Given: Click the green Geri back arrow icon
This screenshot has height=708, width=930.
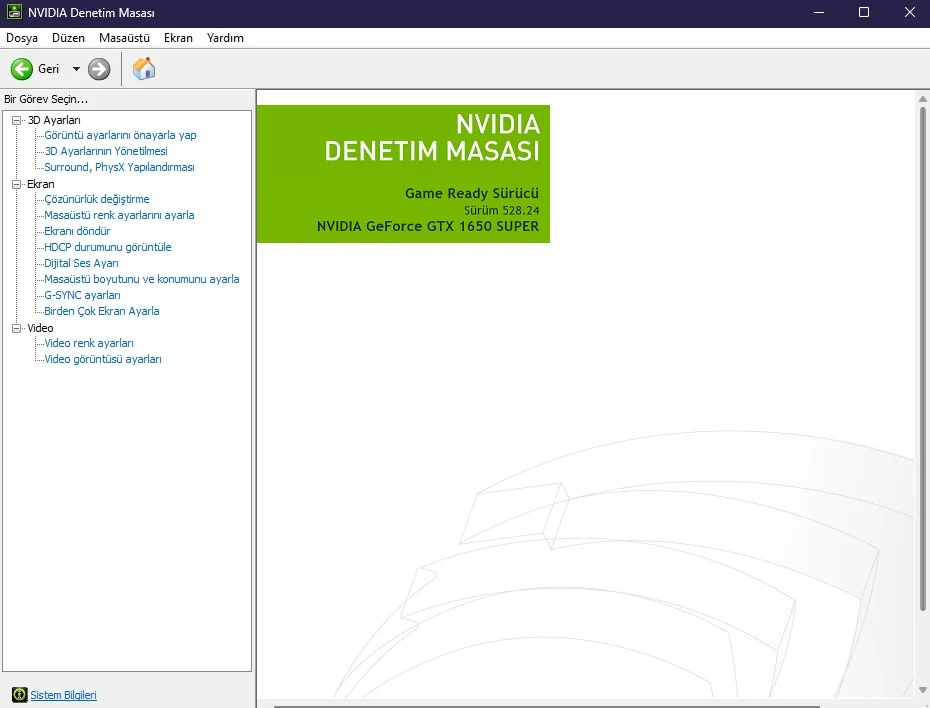Looking at the screenshot, I should tap(21, 69).
